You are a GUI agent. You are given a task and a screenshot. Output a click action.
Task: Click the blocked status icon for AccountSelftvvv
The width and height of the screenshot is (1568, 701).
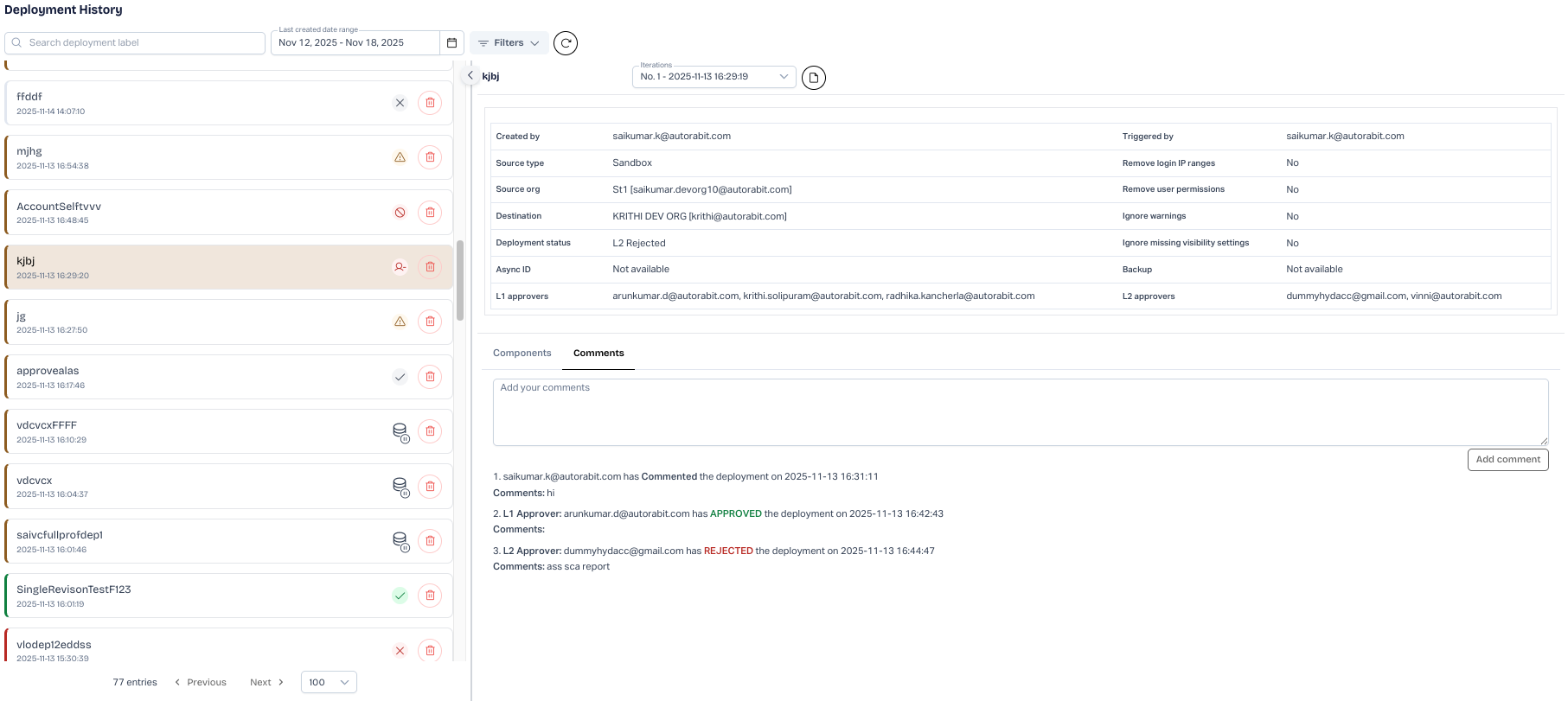point(400,213)
